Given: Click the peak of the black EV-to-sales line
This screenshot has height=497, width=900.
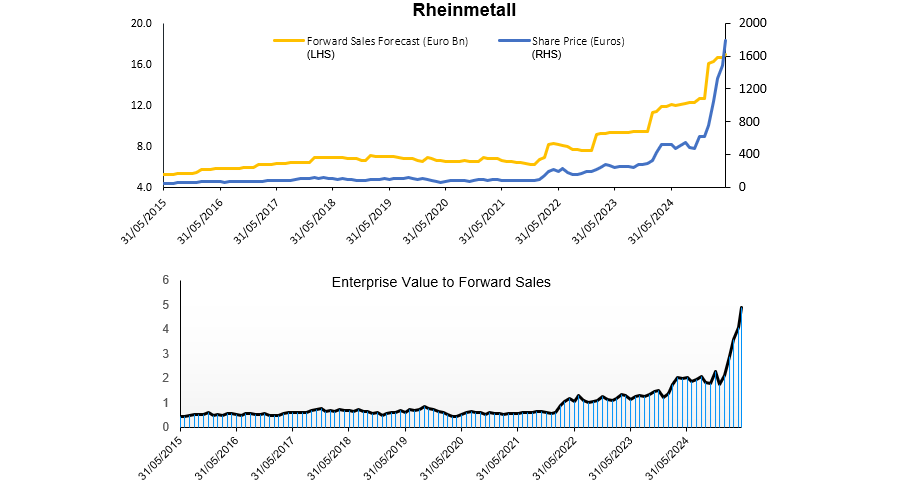Looking at the screenshot, I should tap(741, 307).
